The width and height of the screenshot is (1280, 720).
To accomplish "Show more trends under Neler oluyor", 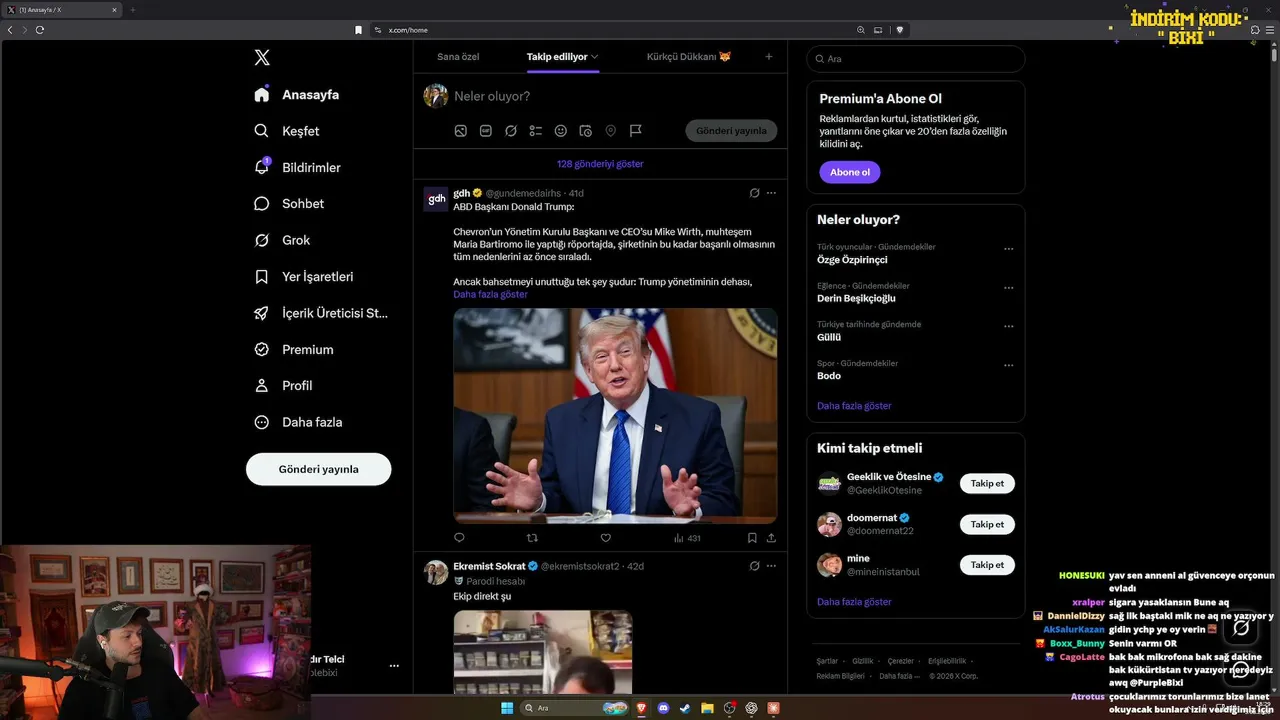I will pyautogui.click(x=854, y=406).
